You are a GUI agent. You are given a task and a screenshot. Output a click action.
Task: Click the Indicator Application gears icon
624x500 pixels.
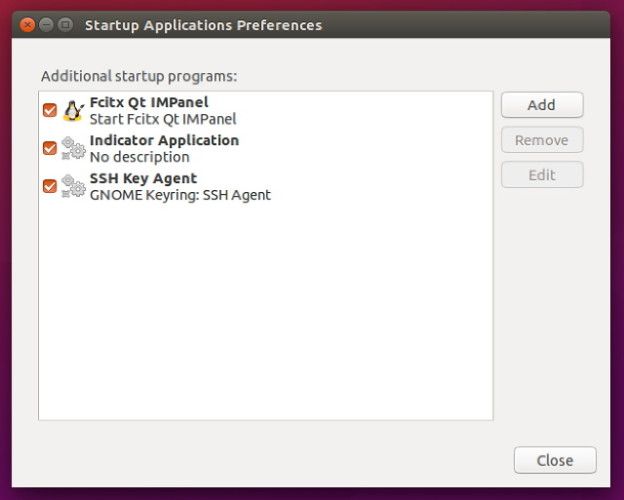coord(73,148)
